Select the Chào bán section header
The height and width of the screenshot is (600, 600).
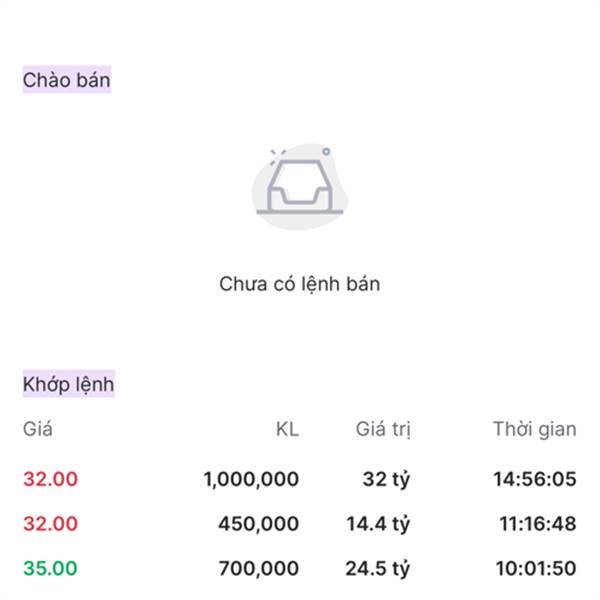point(67,80)
